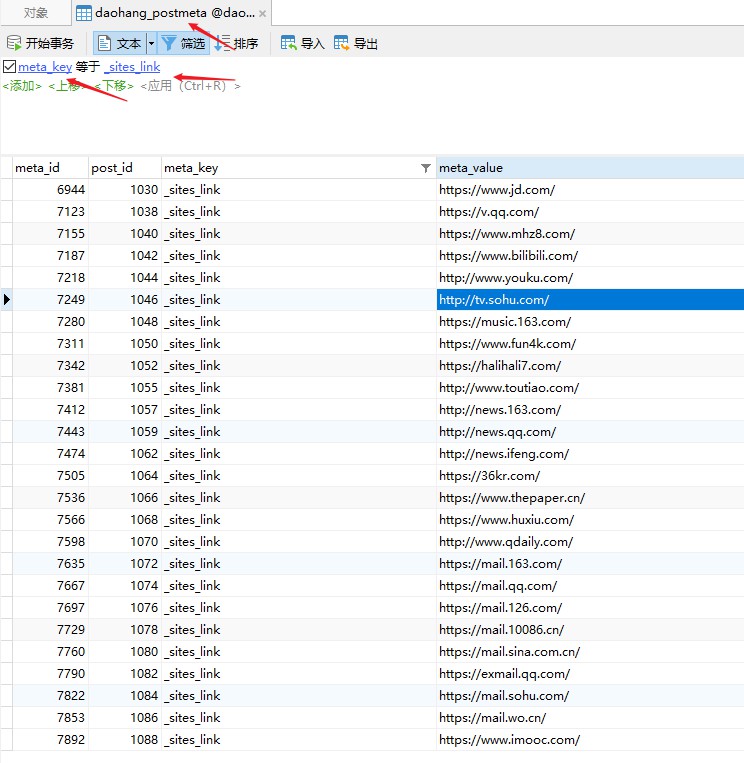Select the cell http://news.qq.com/

click(x=590, y=432)
